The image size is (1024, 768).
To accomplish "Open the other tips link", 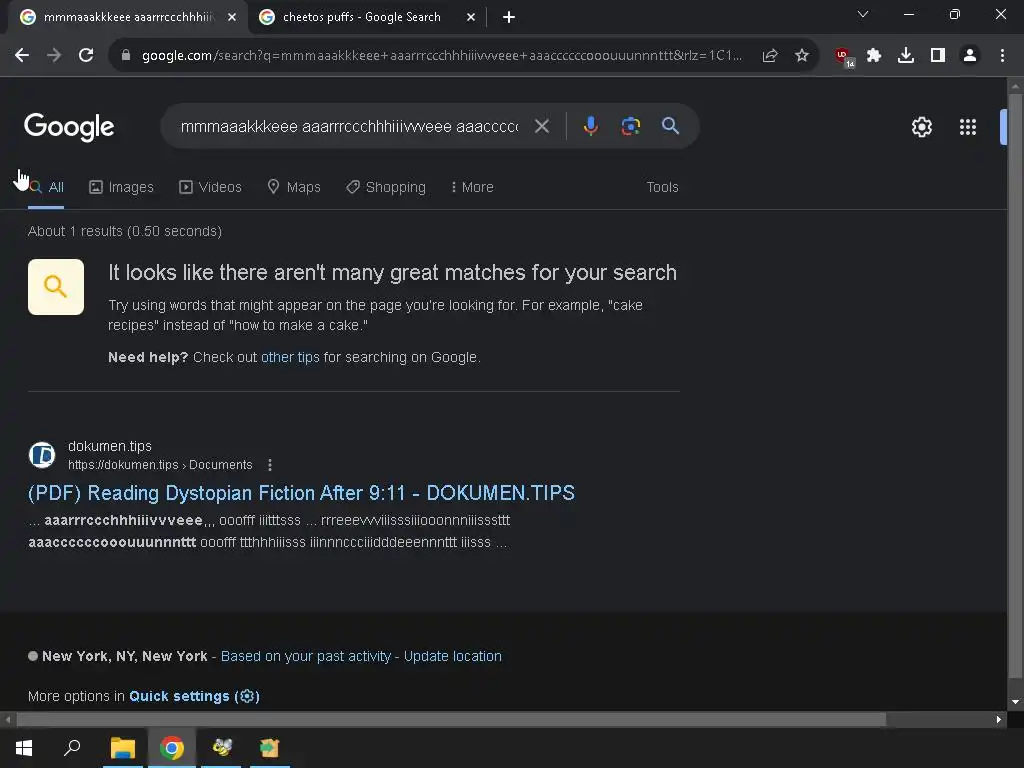I will coord(290,357).
